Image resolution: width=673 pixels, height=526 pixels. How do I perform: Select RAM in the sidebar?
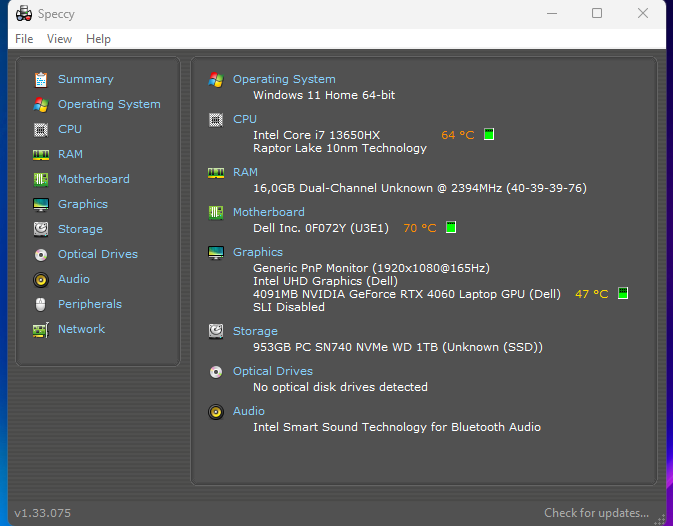[70, 154]
